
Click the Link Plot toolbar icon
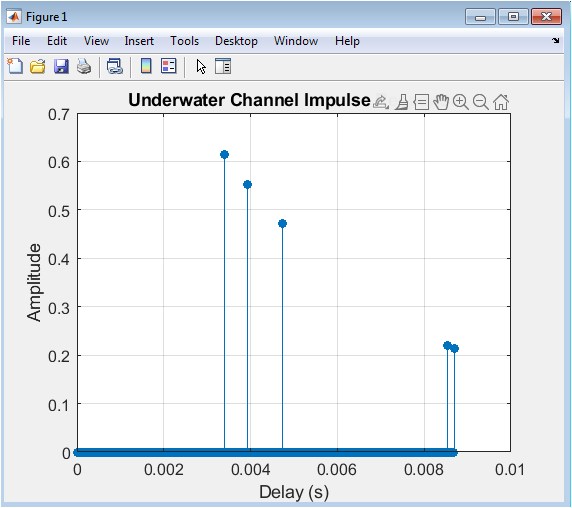pos(115,66)
